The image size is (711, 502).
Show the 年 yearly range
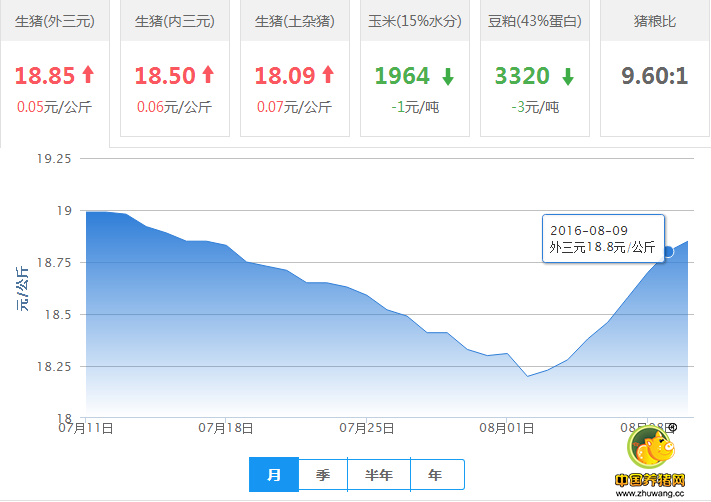click(436, 475)
